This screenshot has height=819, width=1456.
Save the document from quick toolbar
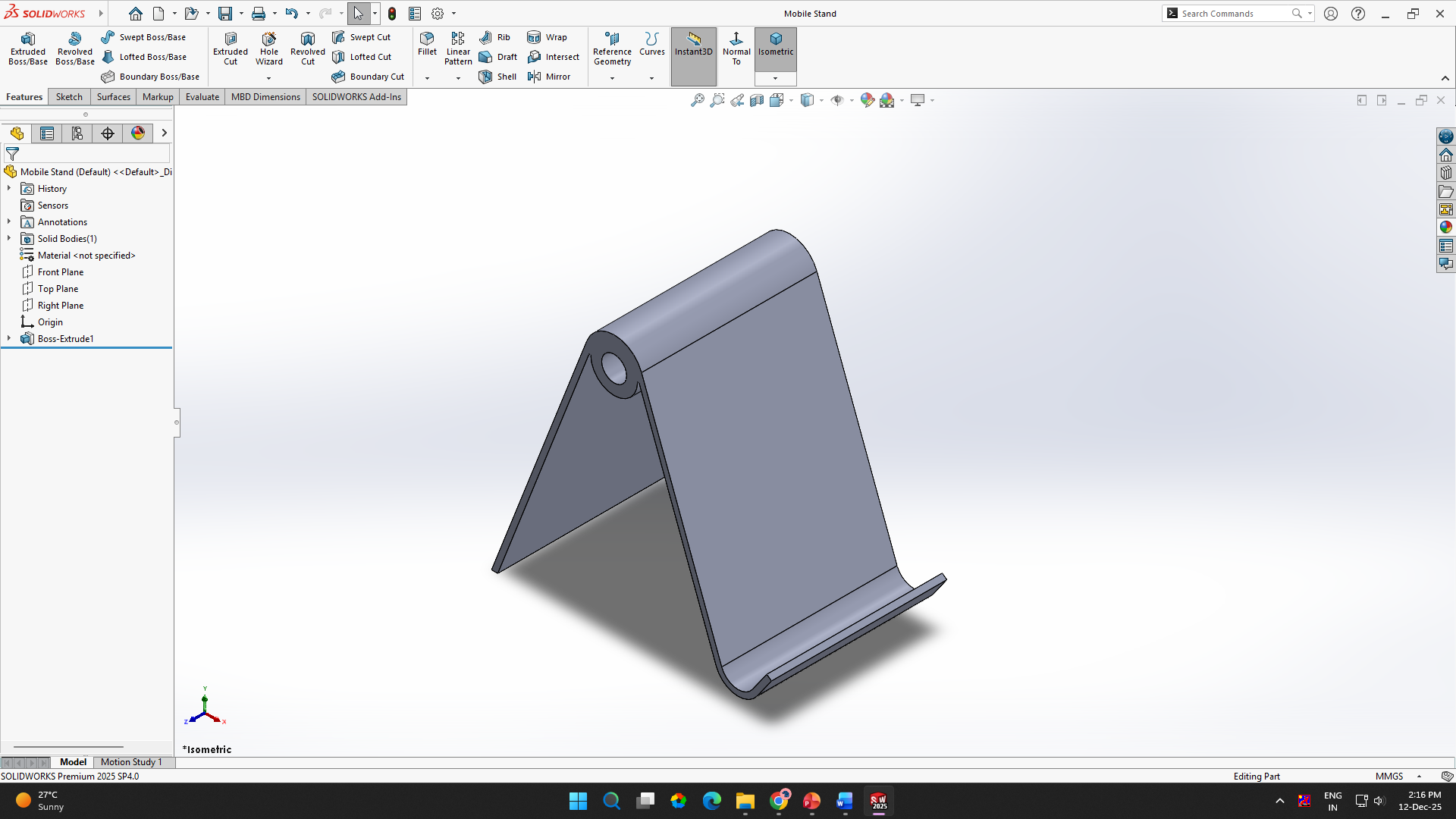pos(225,14)
